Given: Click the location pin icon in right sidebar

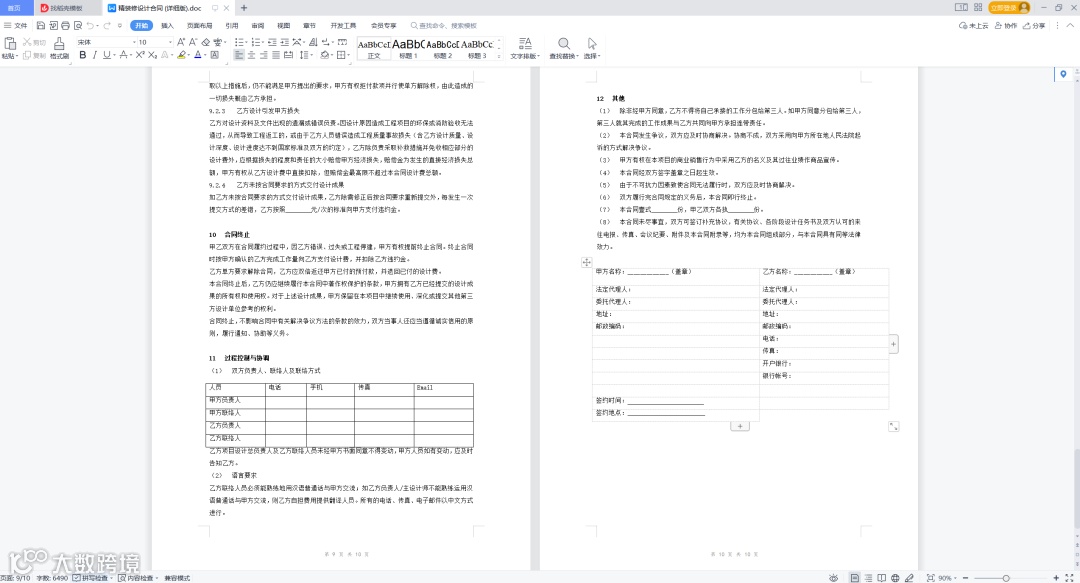Looking at the screenshot, I should click(x=1063, y=74).
